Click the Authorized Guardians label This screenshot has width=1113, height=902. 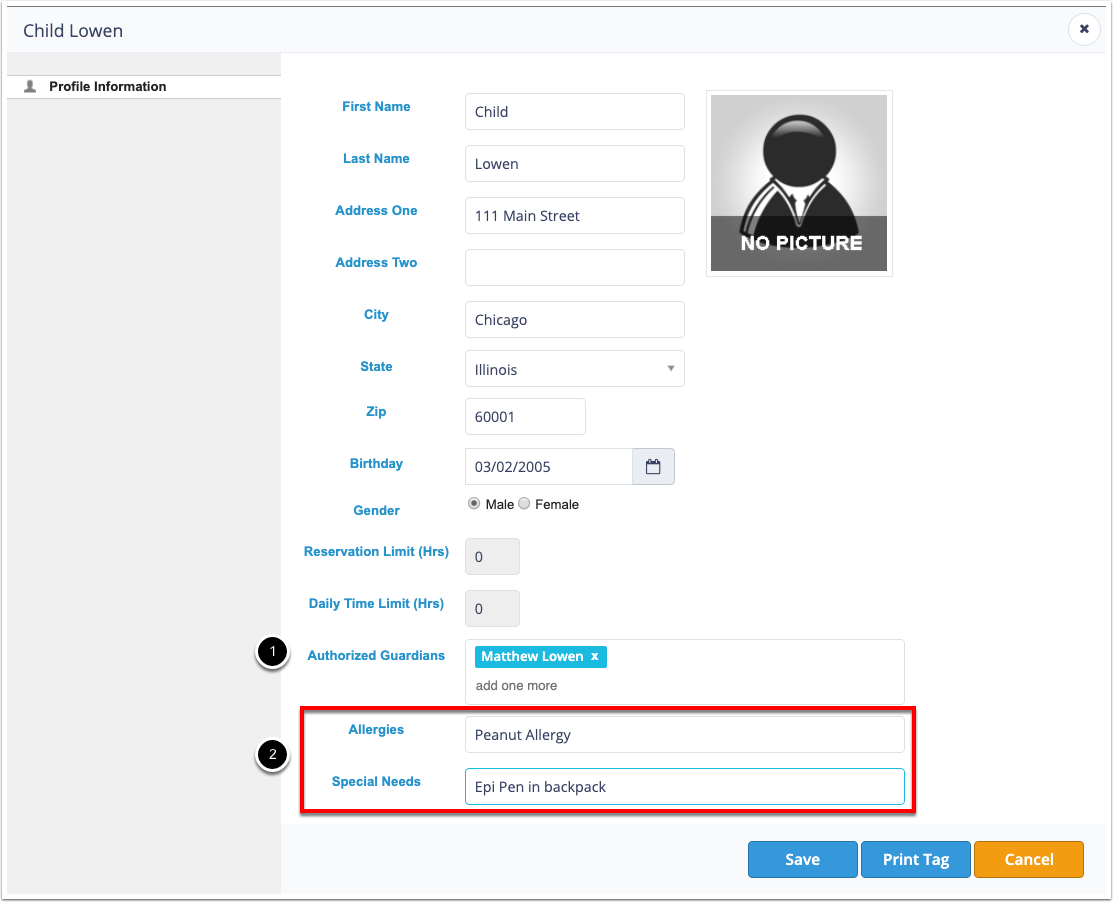tap(376, 656)
